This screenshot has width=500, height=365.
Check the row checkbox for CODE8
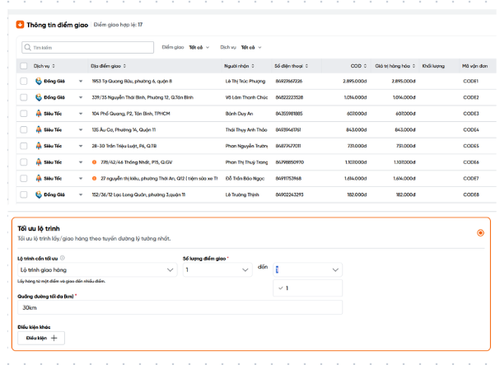point(24,194)
